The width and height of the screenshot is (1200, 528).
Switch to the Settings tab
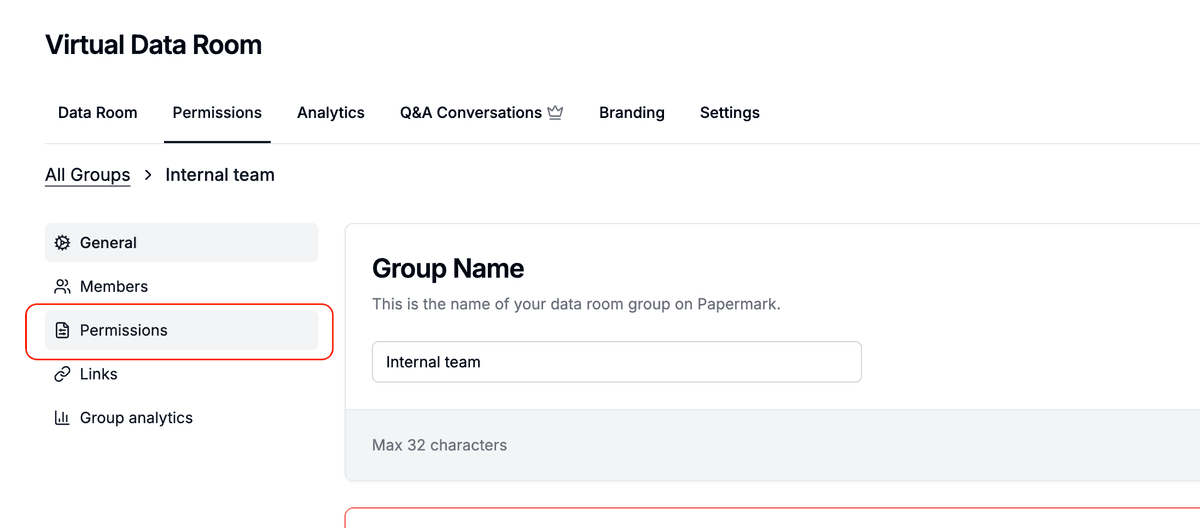729,113
